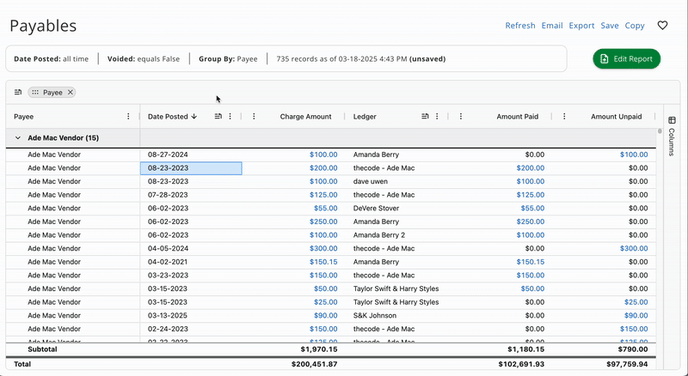Remove the Payee grouping chip
This screenshot has height=376, width=688.
pyautogui.click(x=70, y=92)
